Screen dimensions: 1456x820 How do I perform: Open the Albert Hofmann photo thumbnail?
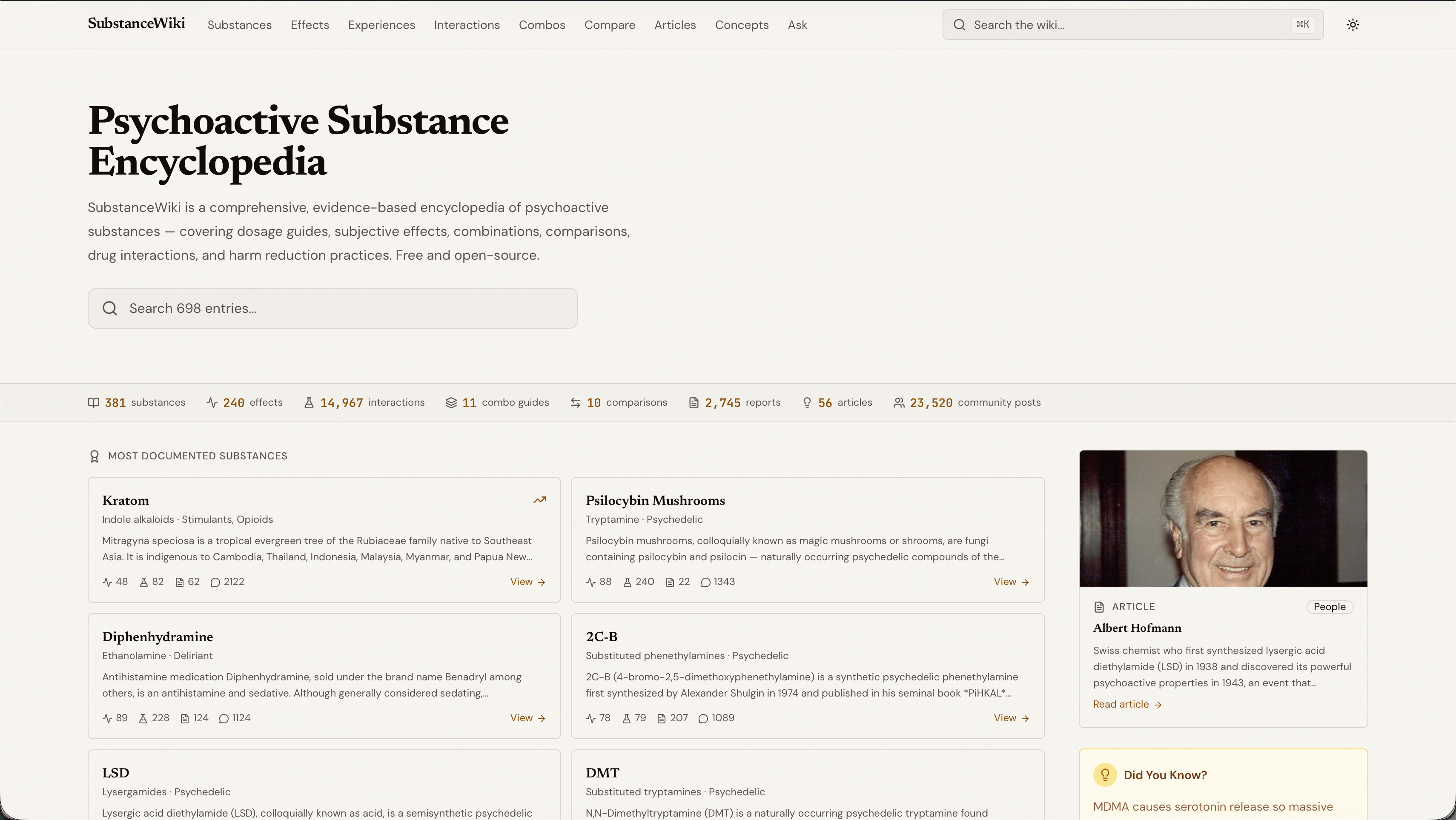coord(1223,518)
